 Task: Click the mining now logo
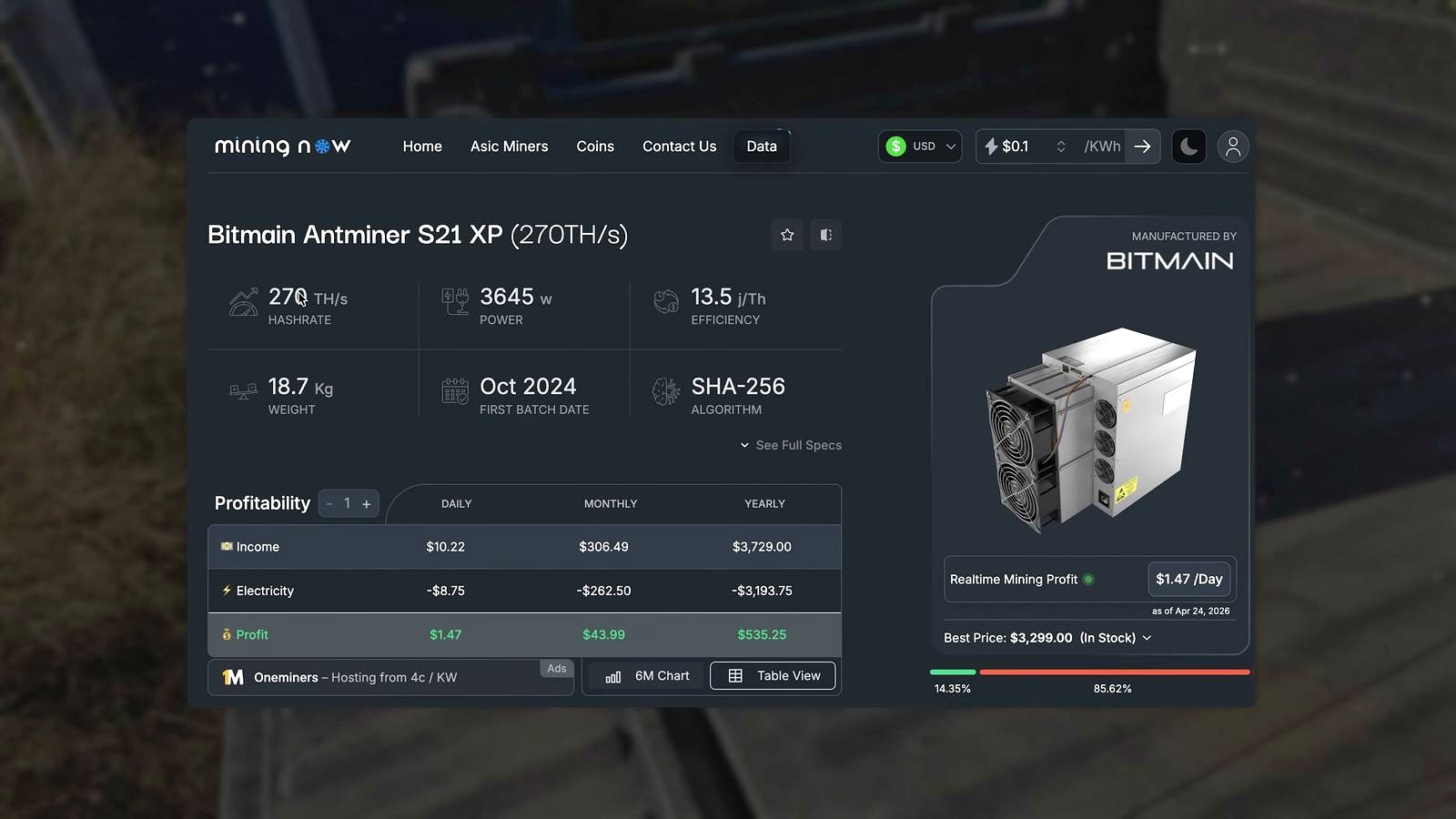point(282,147)
